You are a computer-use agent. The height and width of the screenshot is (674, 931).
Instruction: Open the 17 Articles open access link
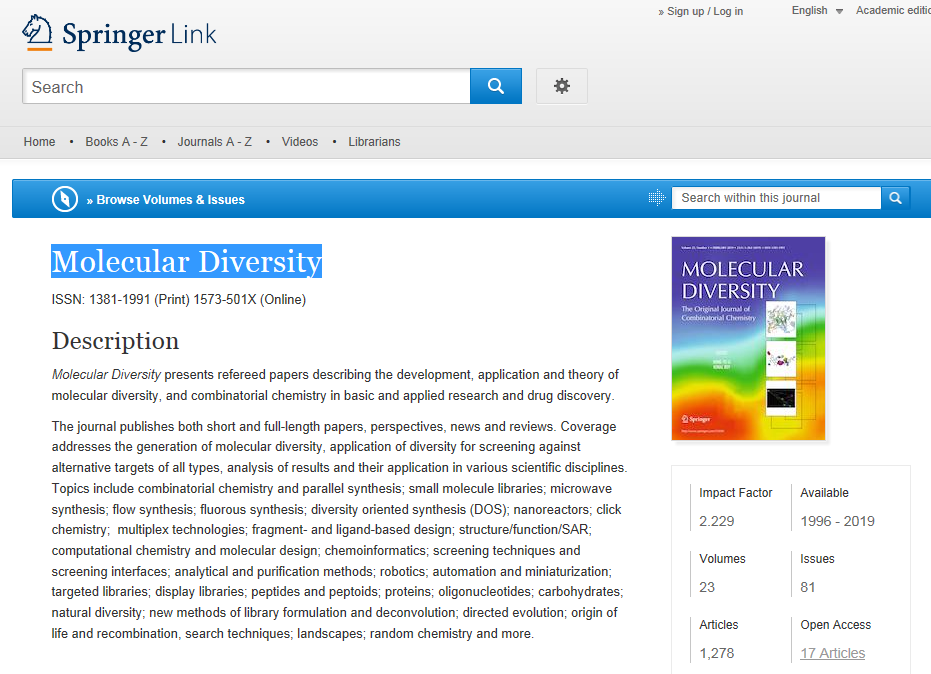click(x=832, y=653)
